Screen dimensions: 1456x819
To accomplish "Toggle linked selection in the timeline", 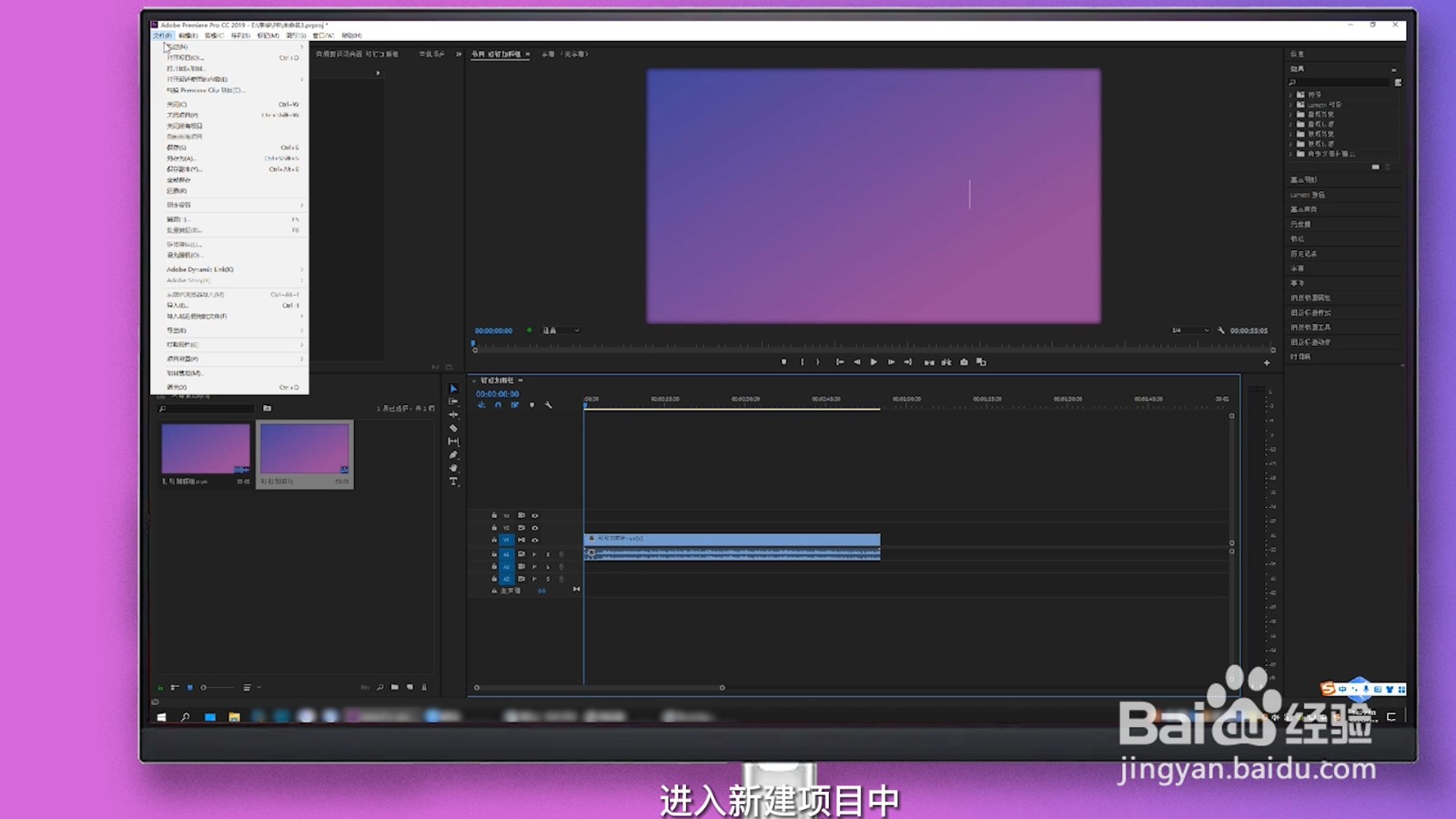I will pos(514,405).
